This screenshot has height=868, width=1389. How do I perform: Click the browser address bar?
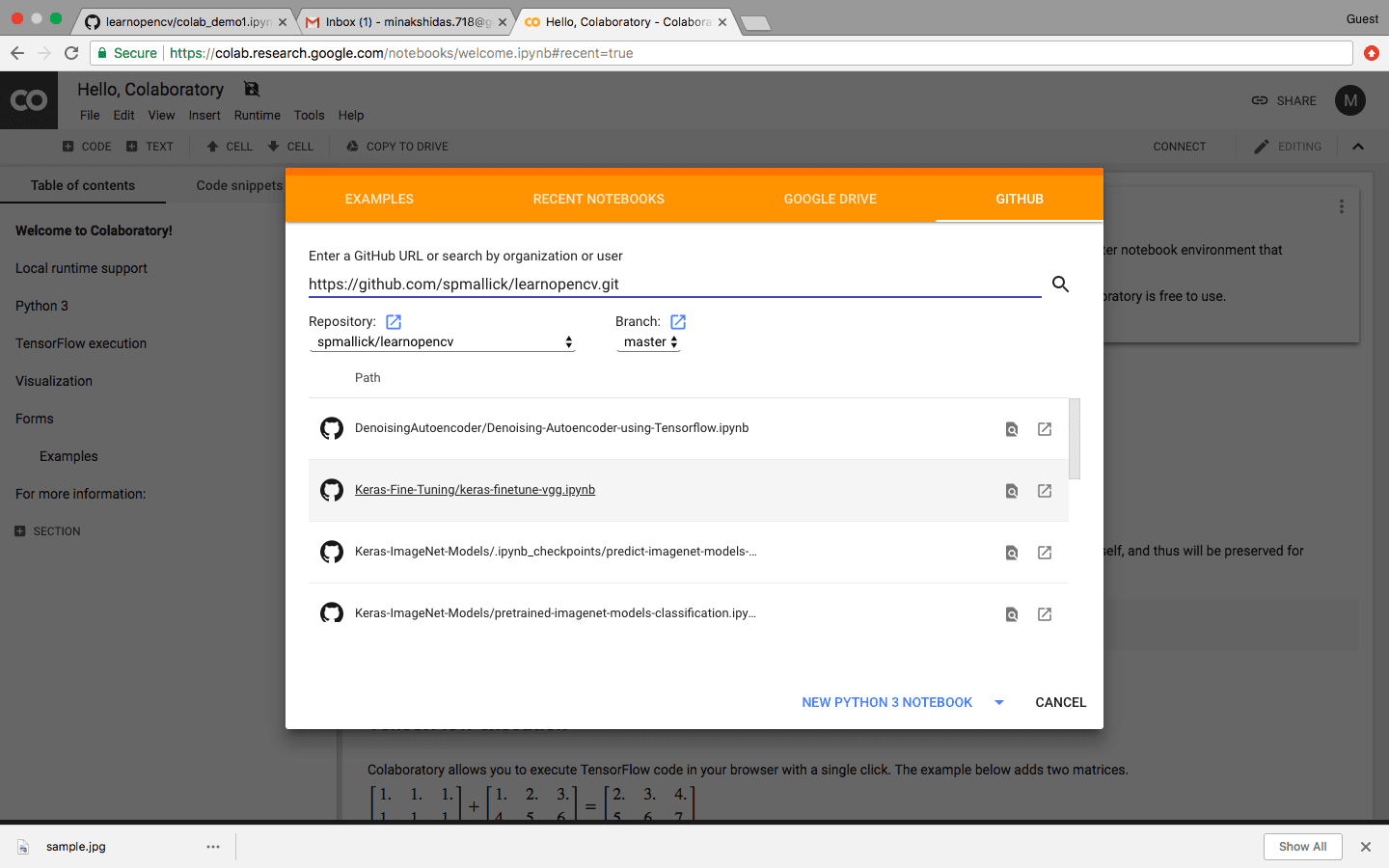pos(722,53)
